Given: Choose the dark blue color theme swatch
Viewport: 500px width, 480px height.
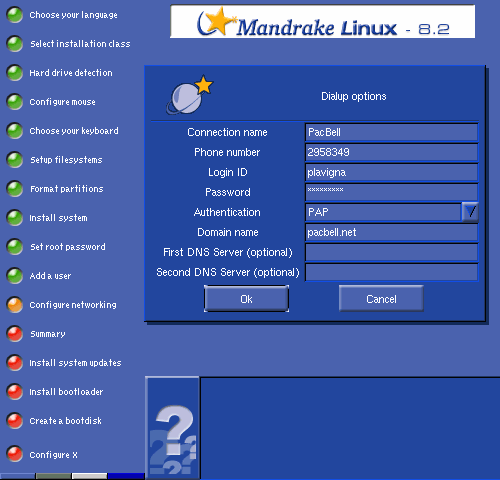Looking at the screenshot, I should [126, 476].
